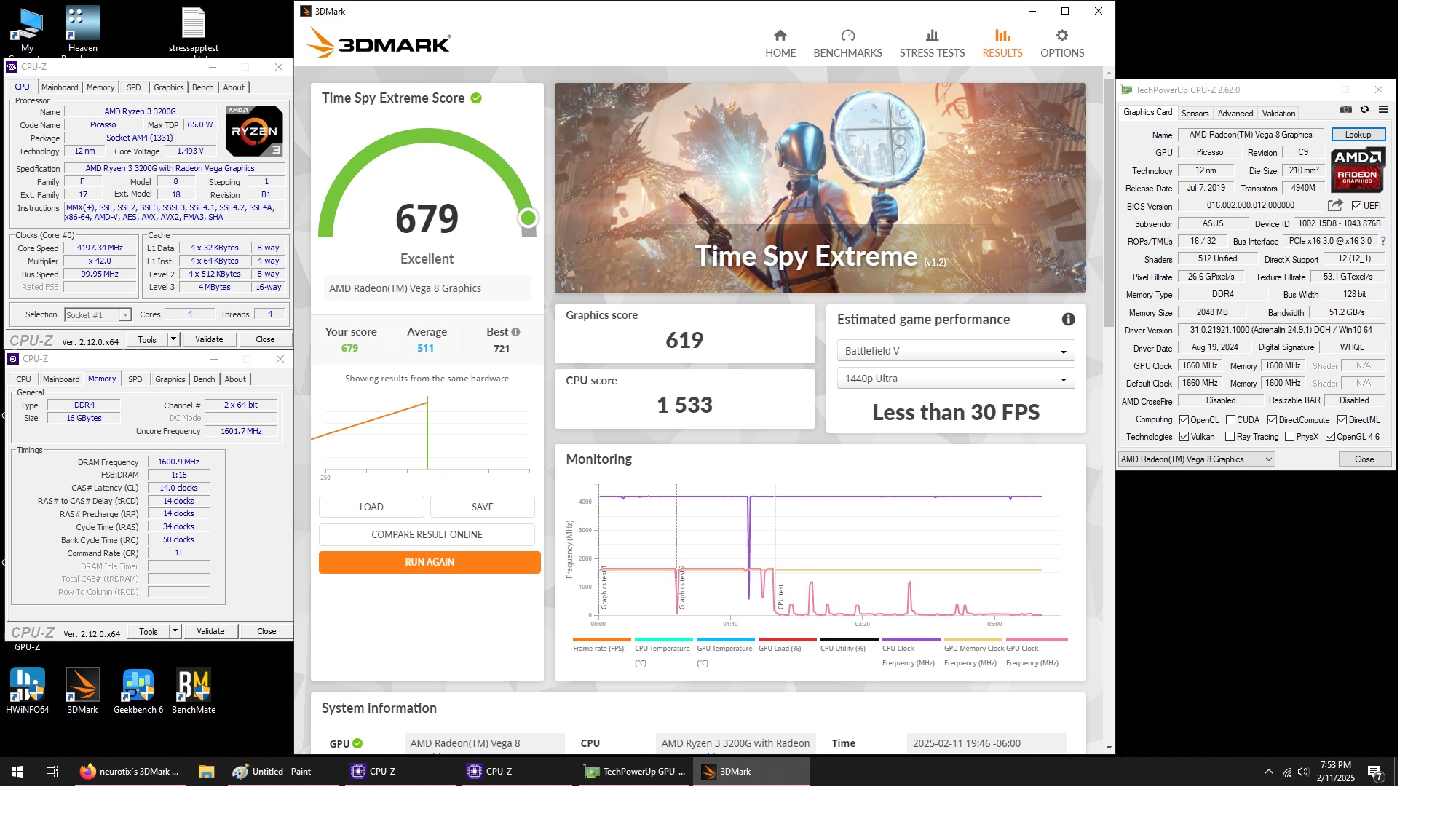Image resolution: width=1456 pixels, height=819 pixels.
Task: Open HWiNFO64 desktop icon
Action: 28,690
